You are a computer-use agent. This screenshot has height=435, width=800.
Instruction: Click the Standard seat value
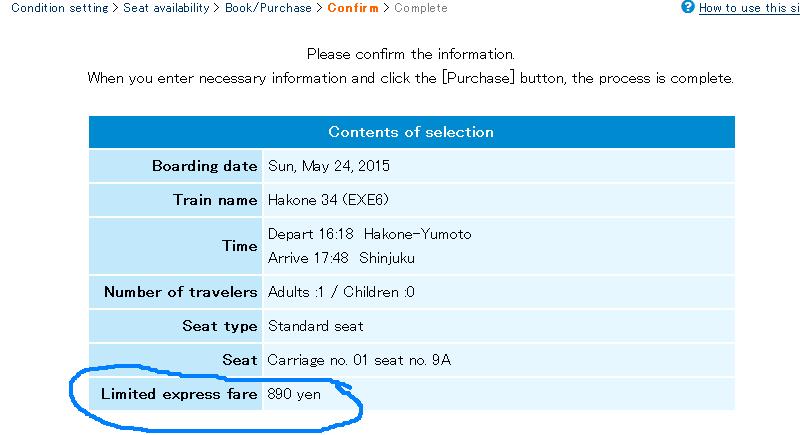(316, 326)
